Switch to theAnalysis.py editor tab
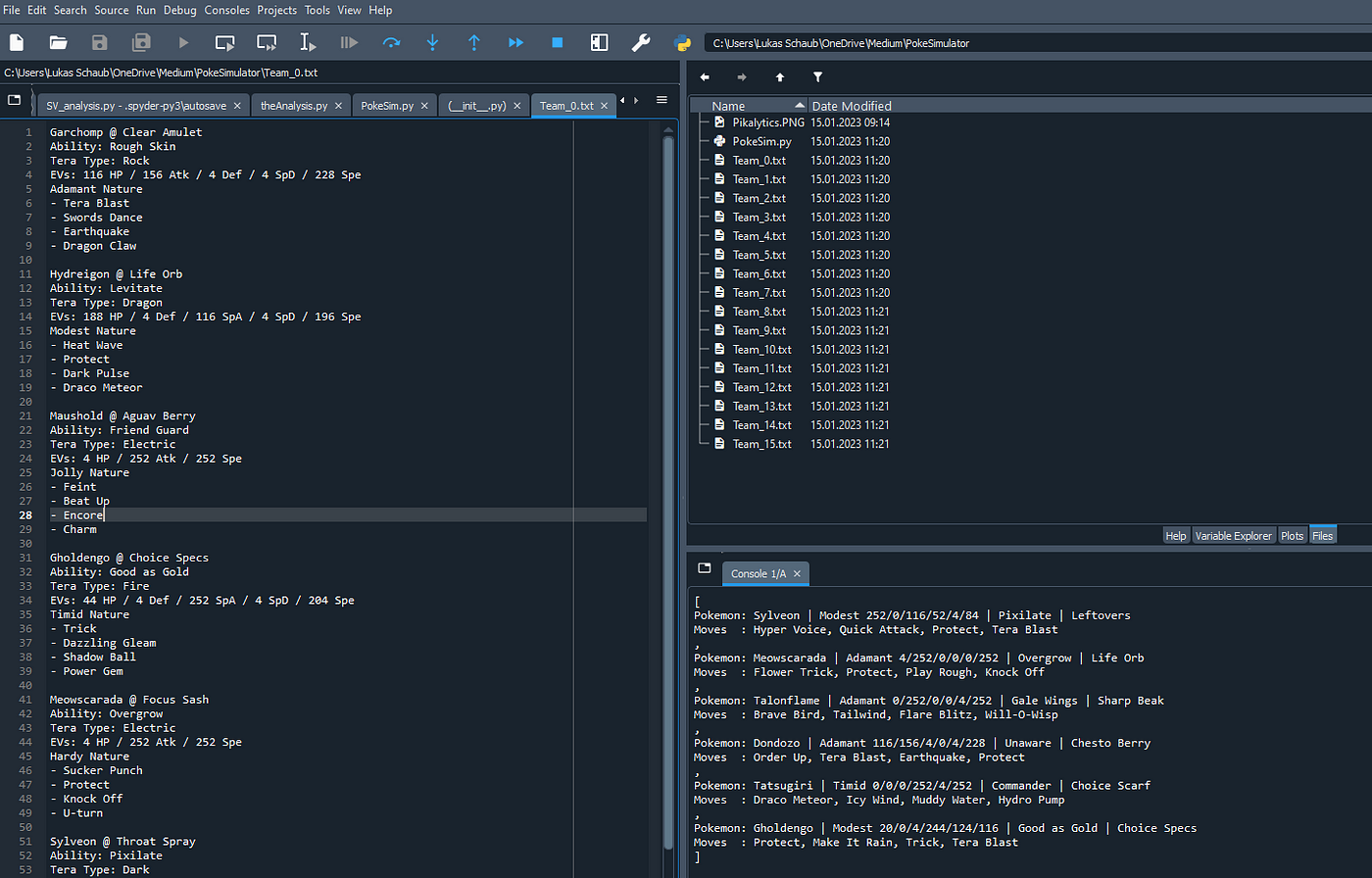This screenshot has height=878, width=1372. pyautogui.click(x=301, y=105)
